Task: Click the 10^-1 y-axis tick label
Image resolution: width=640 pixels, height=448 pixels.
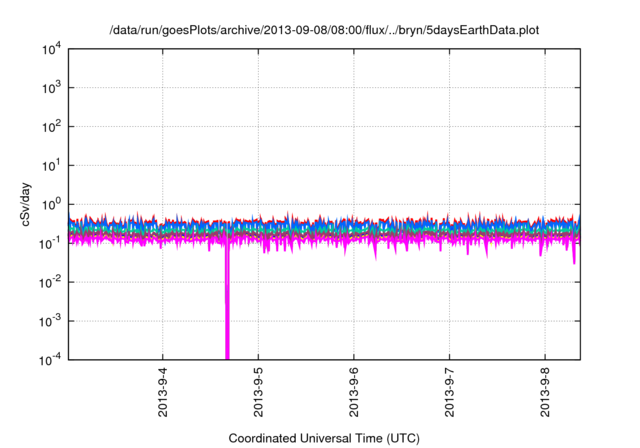Action: click(x=51, y=243)
